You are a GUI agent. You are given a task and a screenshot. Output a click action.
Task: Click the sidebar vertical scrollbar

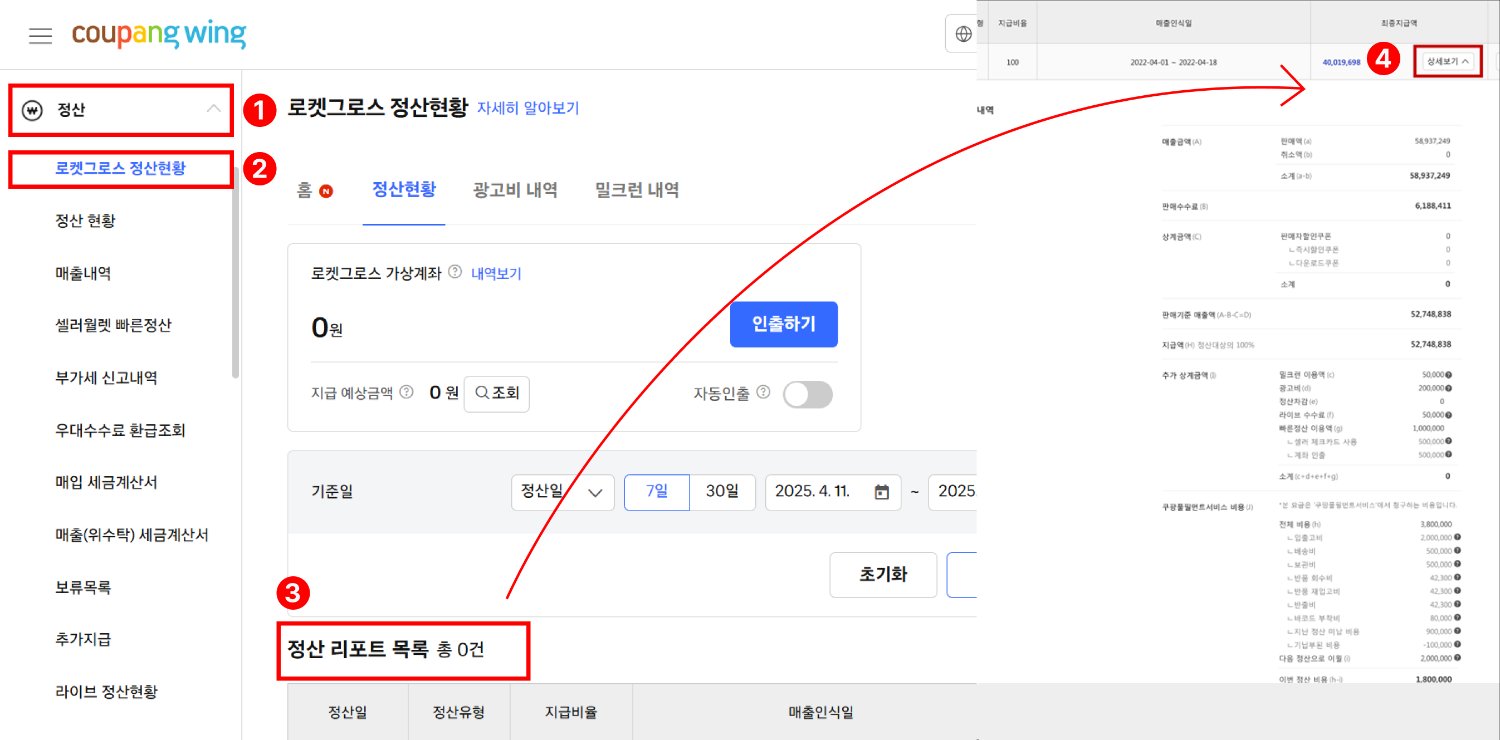coord(235,275)
